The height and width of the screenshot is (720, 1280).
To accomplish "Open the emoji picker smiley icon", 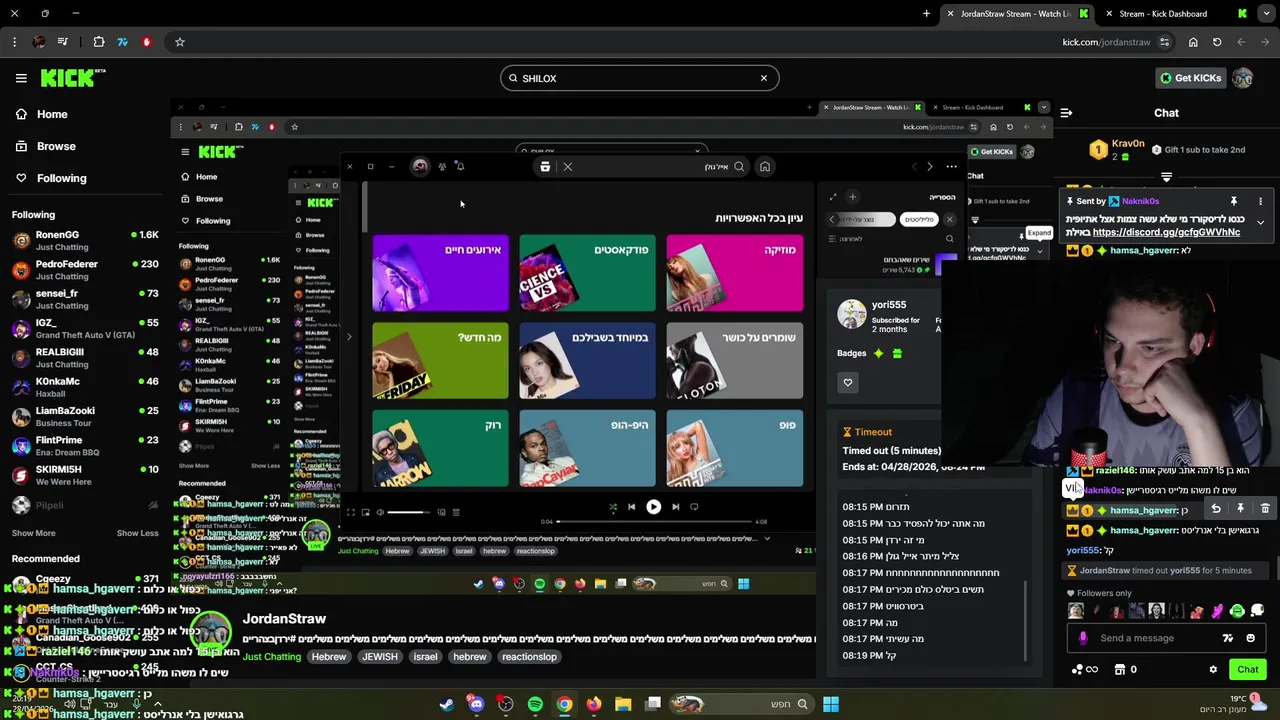I will pyautogui.click(x=1250, y=638).
